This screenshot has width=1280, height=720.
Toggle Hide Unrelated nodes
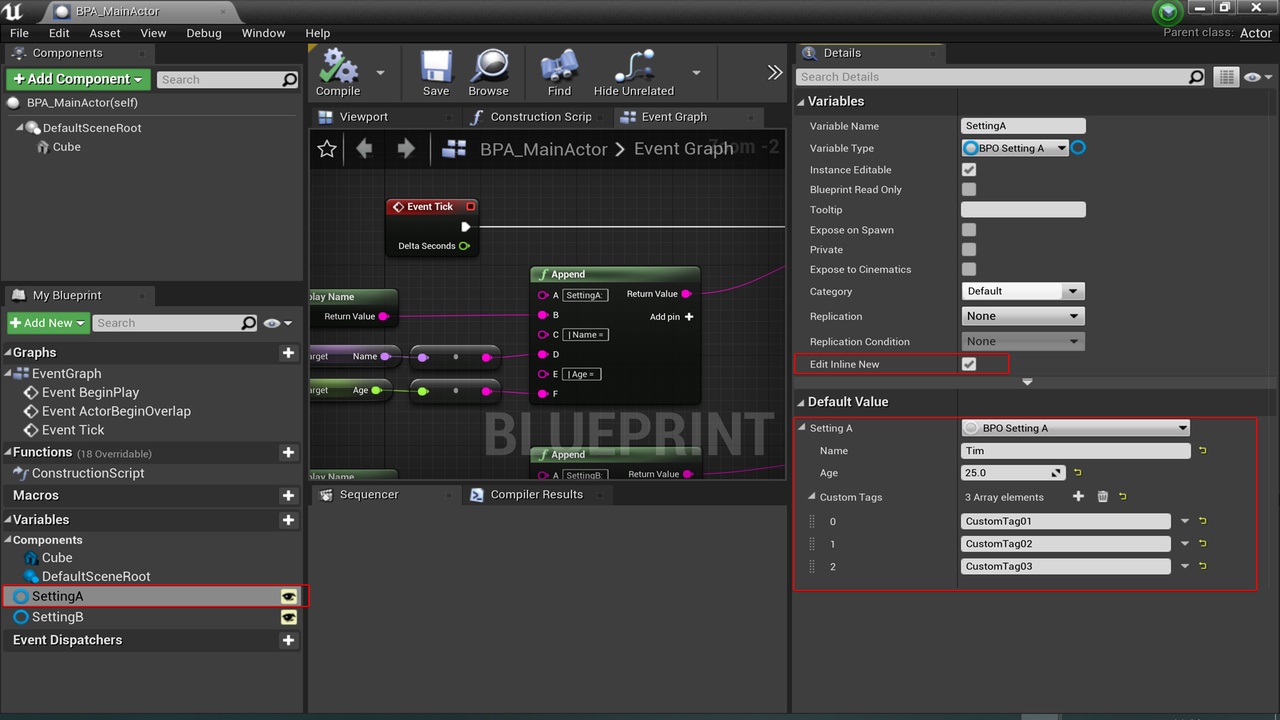(x=634, y=73)
